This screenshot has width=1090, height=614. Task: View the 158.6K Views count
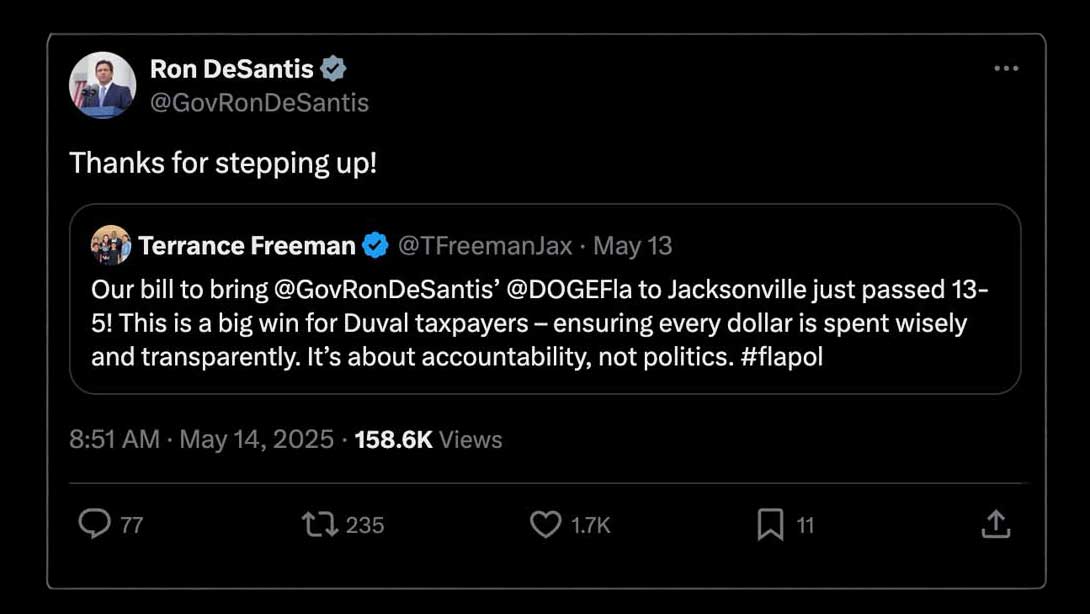[x=428, y=440]
